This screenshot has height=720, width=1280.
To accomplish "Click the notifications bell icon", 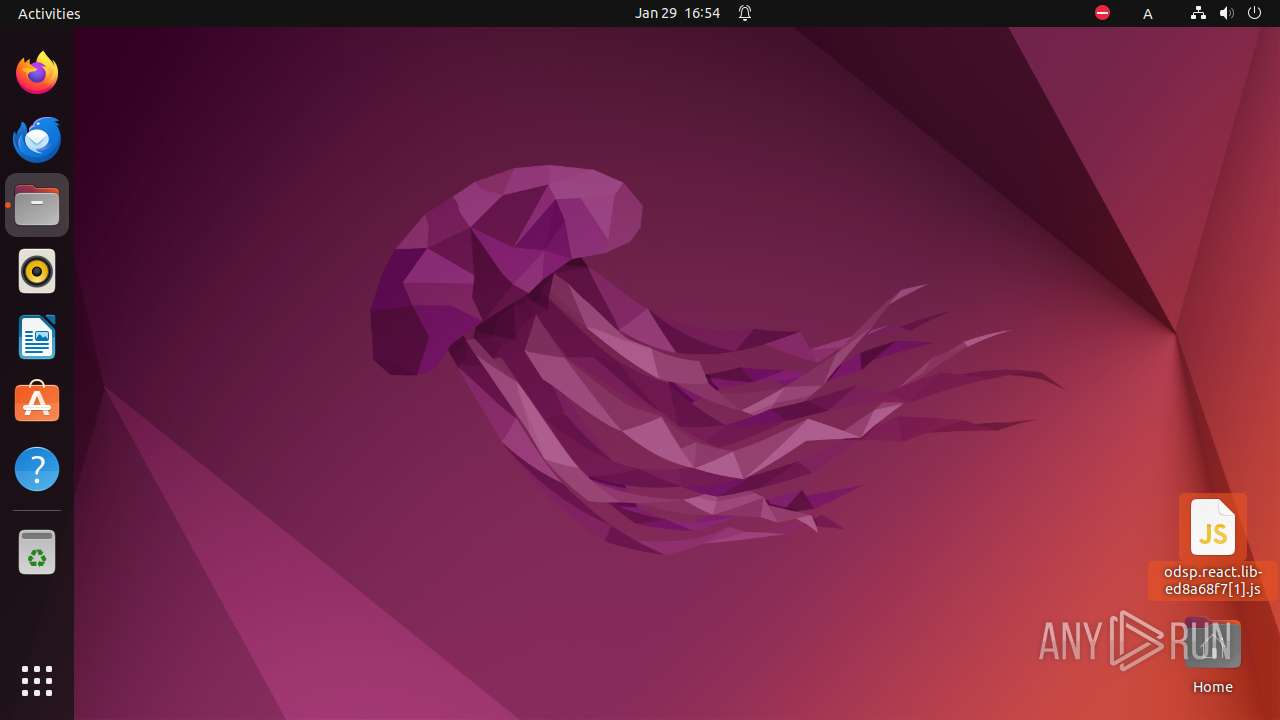I will coord(745,13).
